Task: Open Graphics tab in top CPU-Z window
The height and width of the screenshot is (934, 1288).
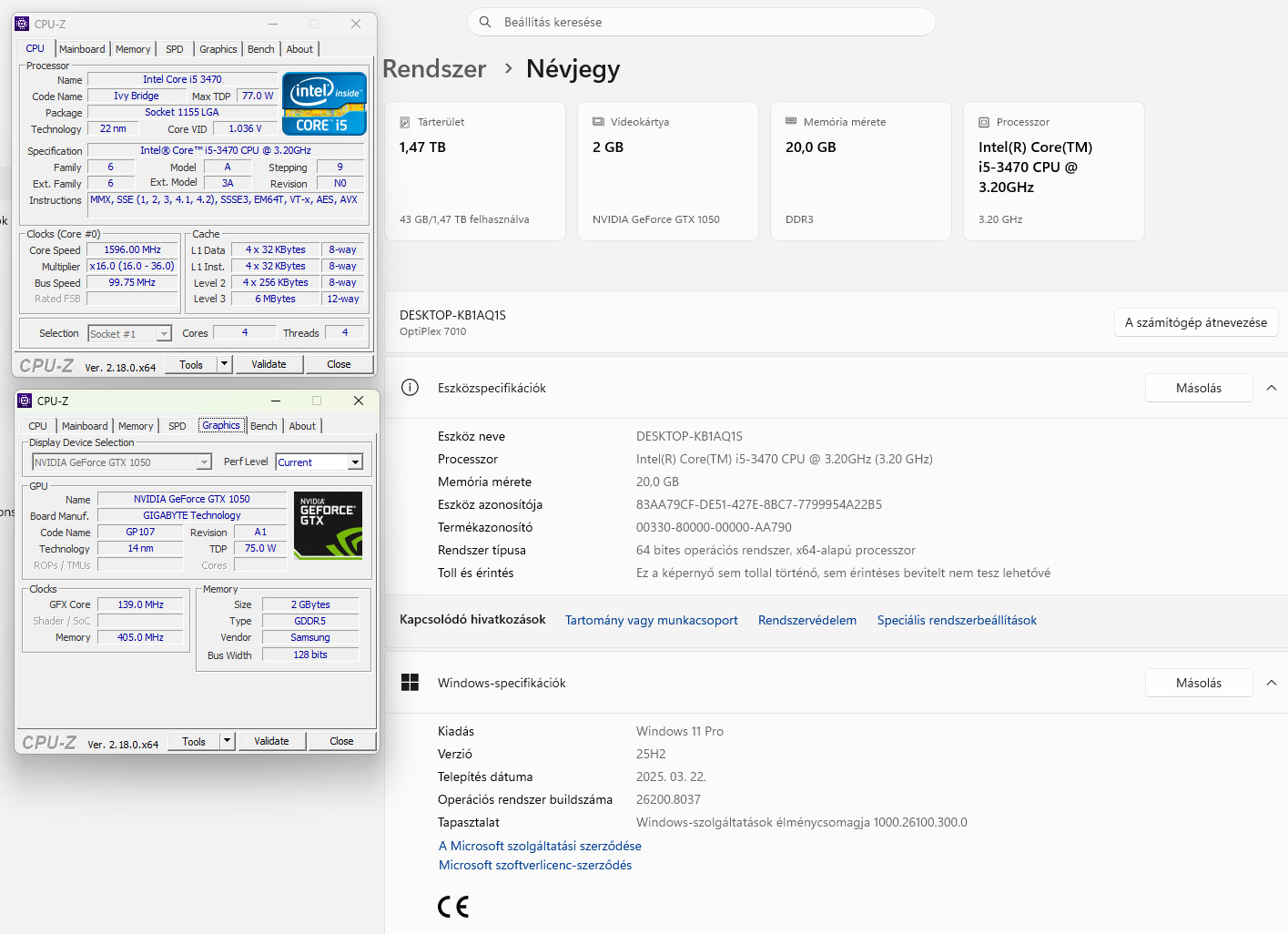Action: 218,49
